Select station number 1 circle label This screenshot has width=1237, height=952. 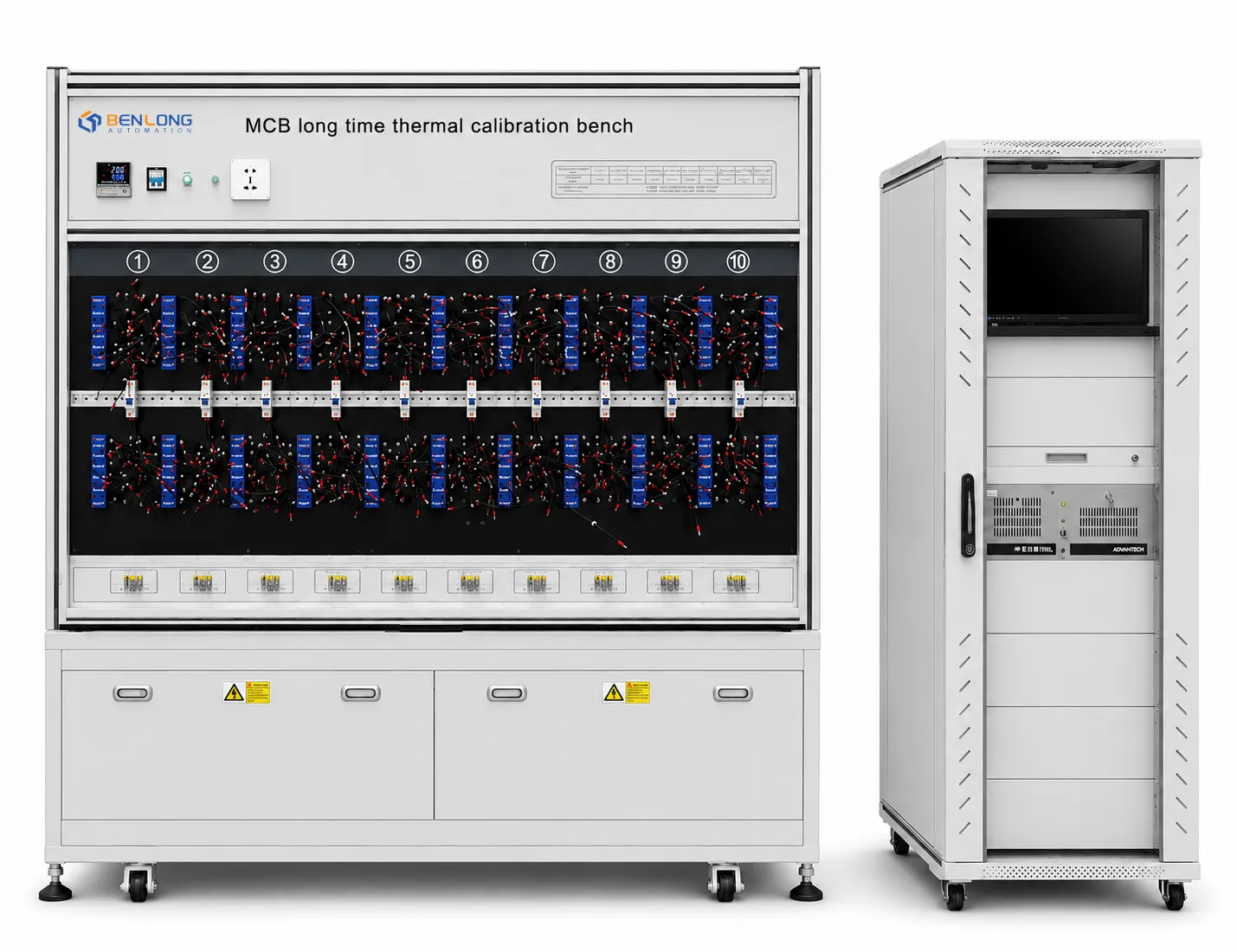138,261
